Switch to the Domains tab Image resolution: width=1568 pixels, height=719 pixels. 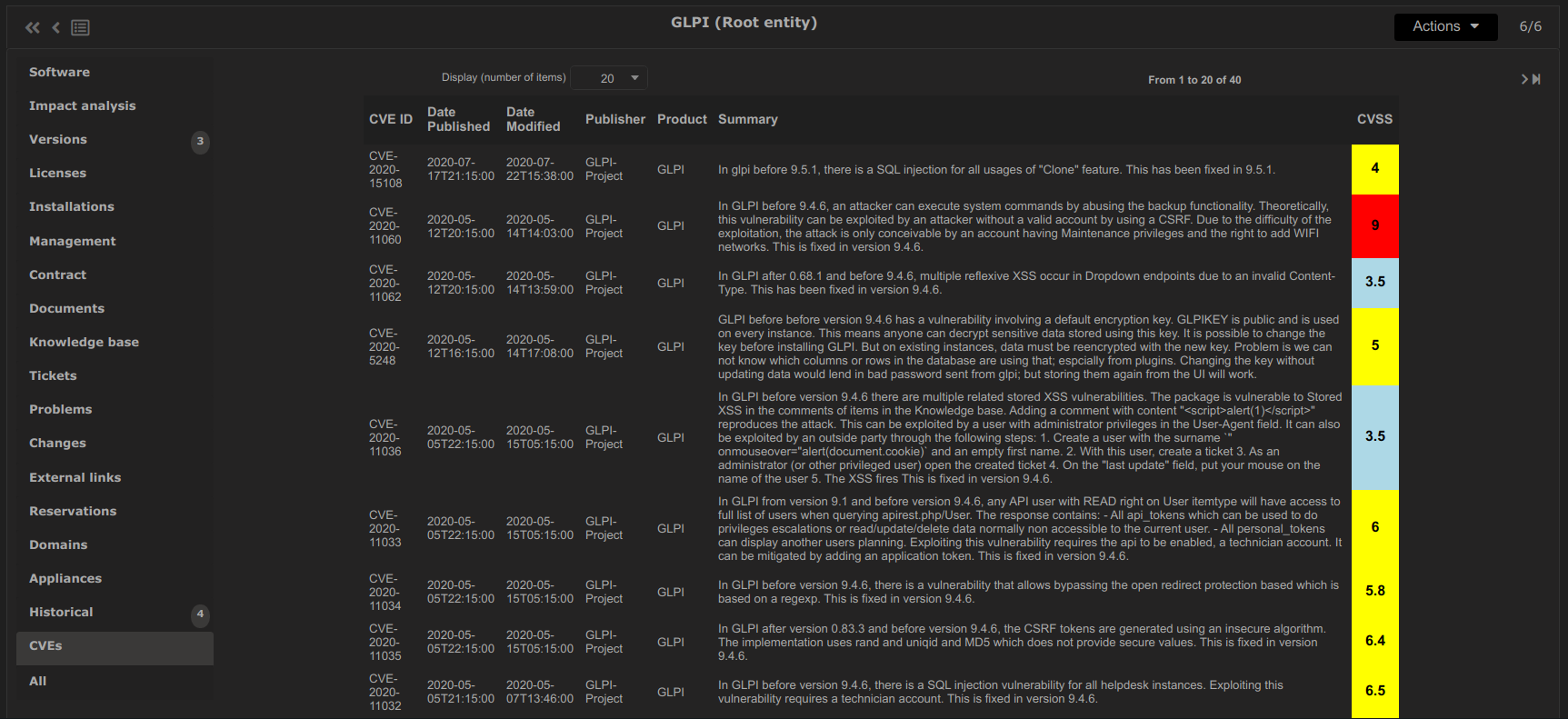[58, 544]
